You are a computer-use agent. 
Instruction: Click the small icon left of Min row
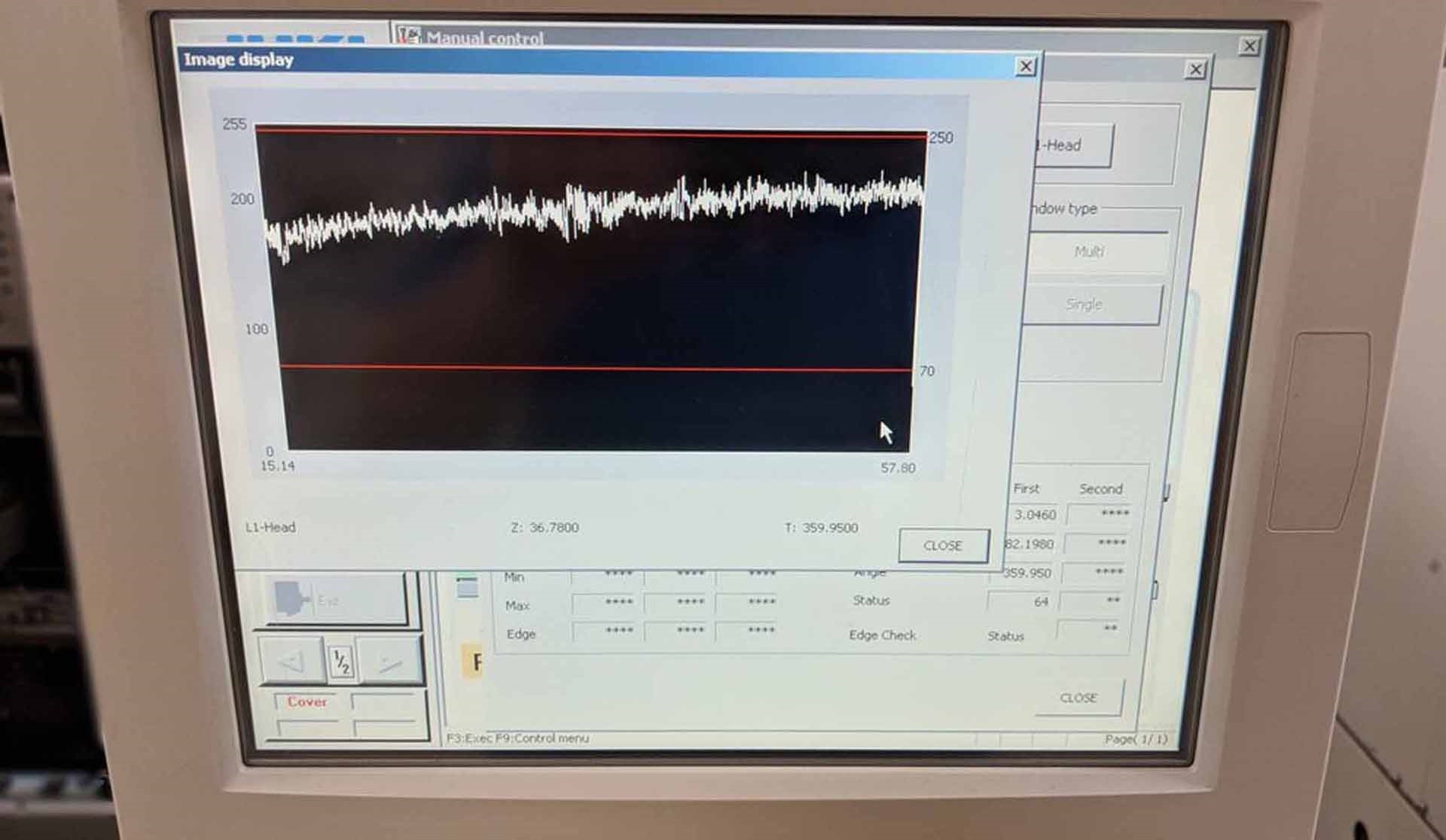[467, 586]
